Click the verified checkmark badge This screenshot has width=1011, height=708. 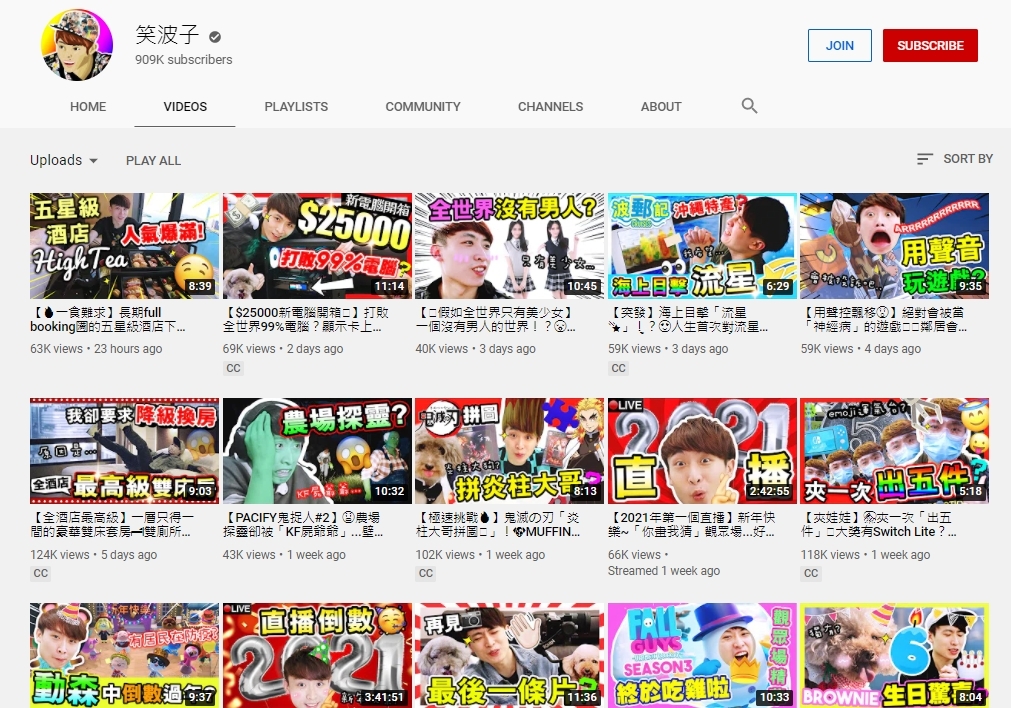click(x=215, y=37)
